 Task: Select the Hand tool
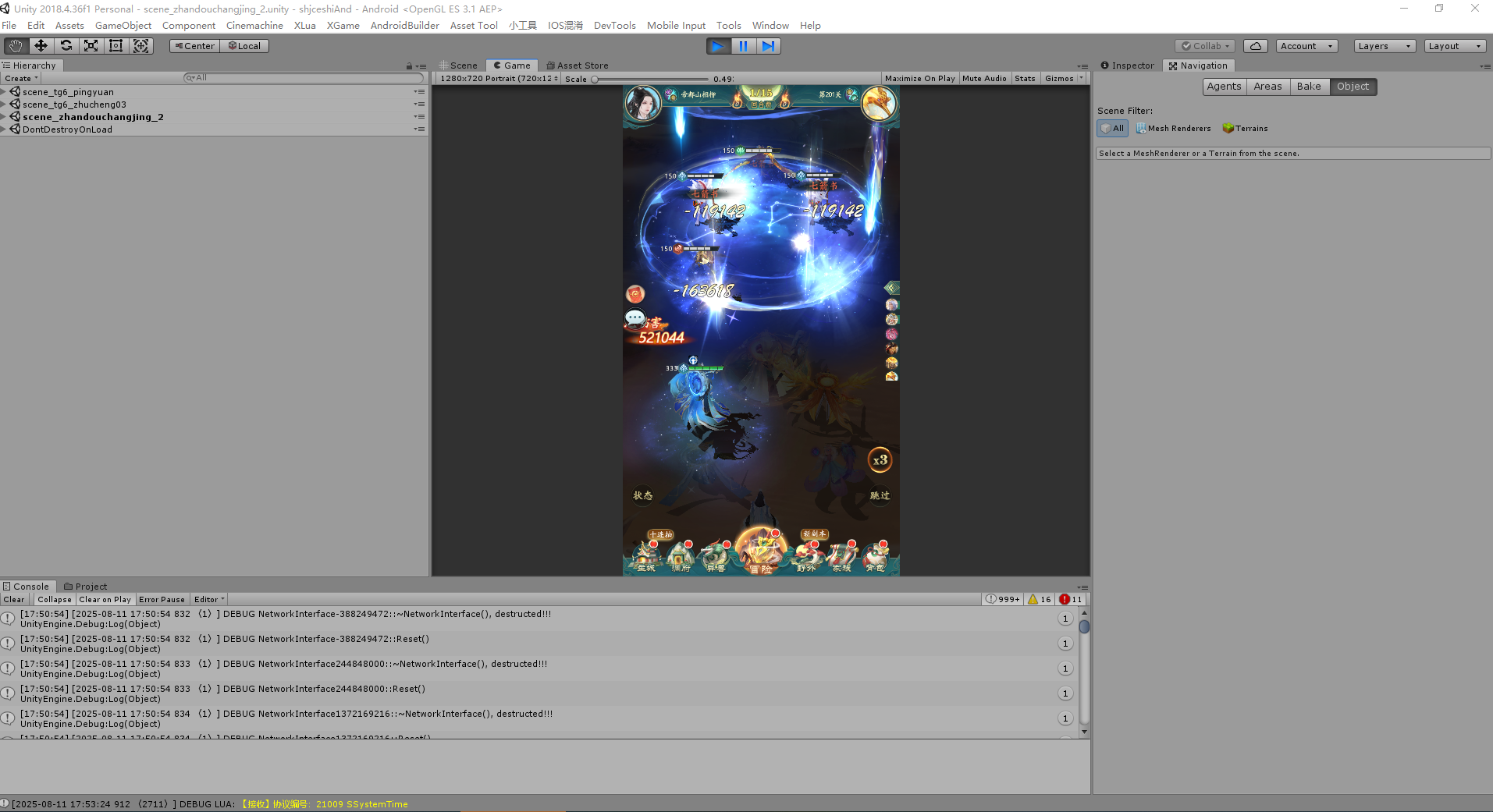(16, 46)
